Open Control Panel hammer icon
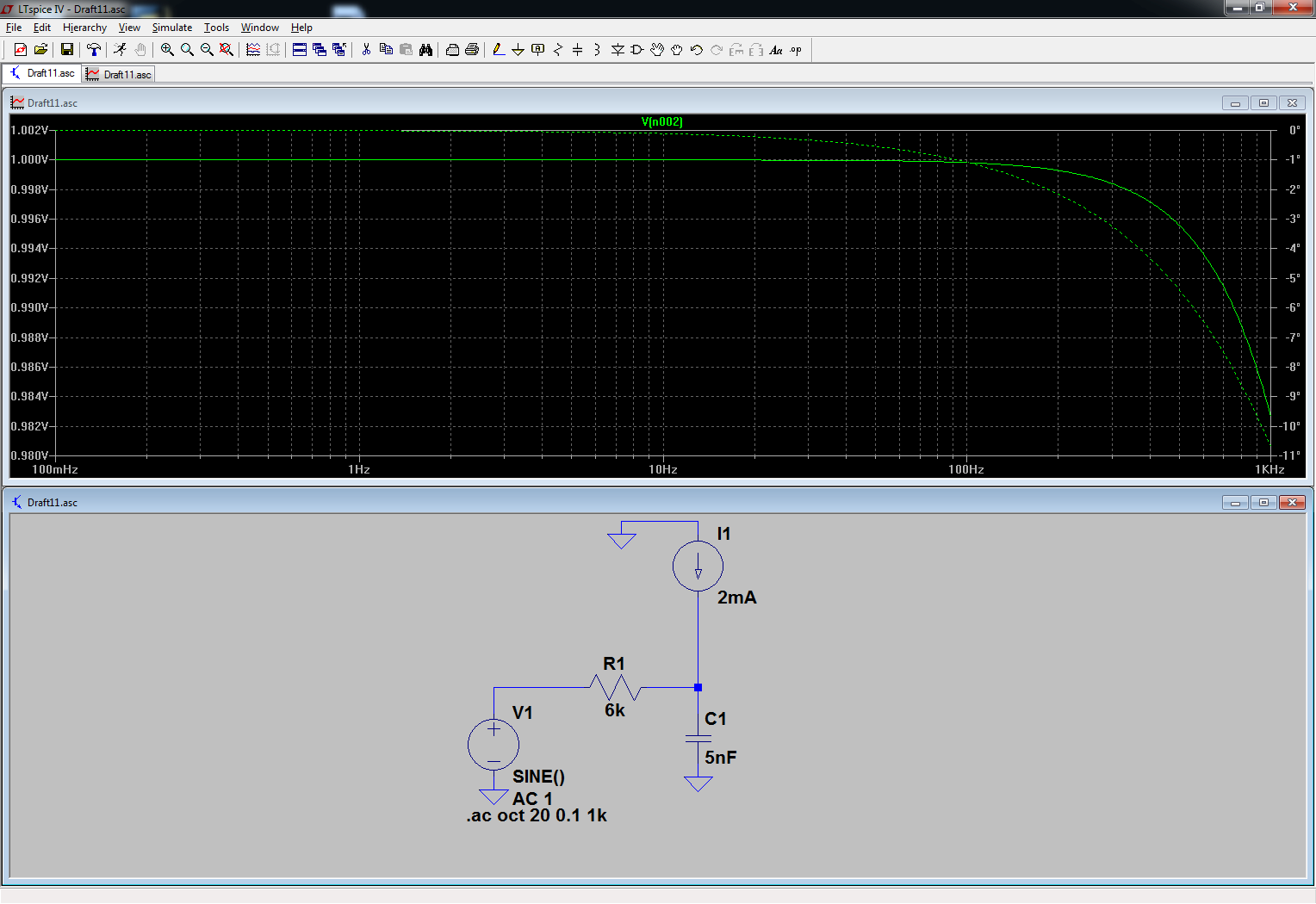Image resolution: width=1316 pixels, height=904 pixels. click(93, 50)
